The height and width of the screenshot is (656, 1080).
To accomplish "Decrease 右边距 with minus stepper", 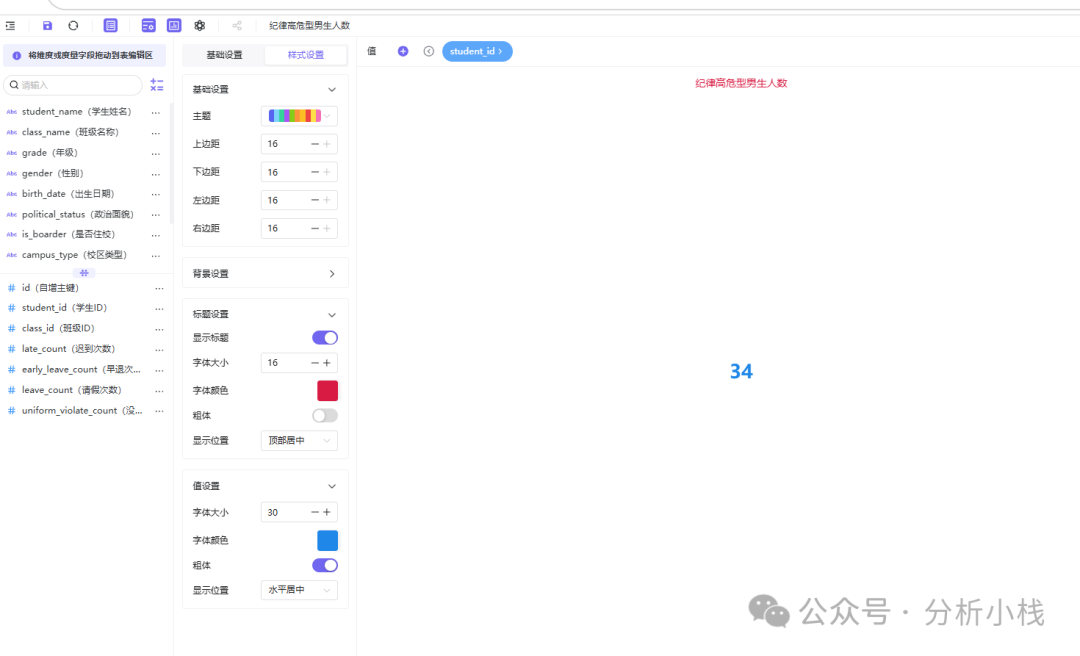I will coord(315,228).
